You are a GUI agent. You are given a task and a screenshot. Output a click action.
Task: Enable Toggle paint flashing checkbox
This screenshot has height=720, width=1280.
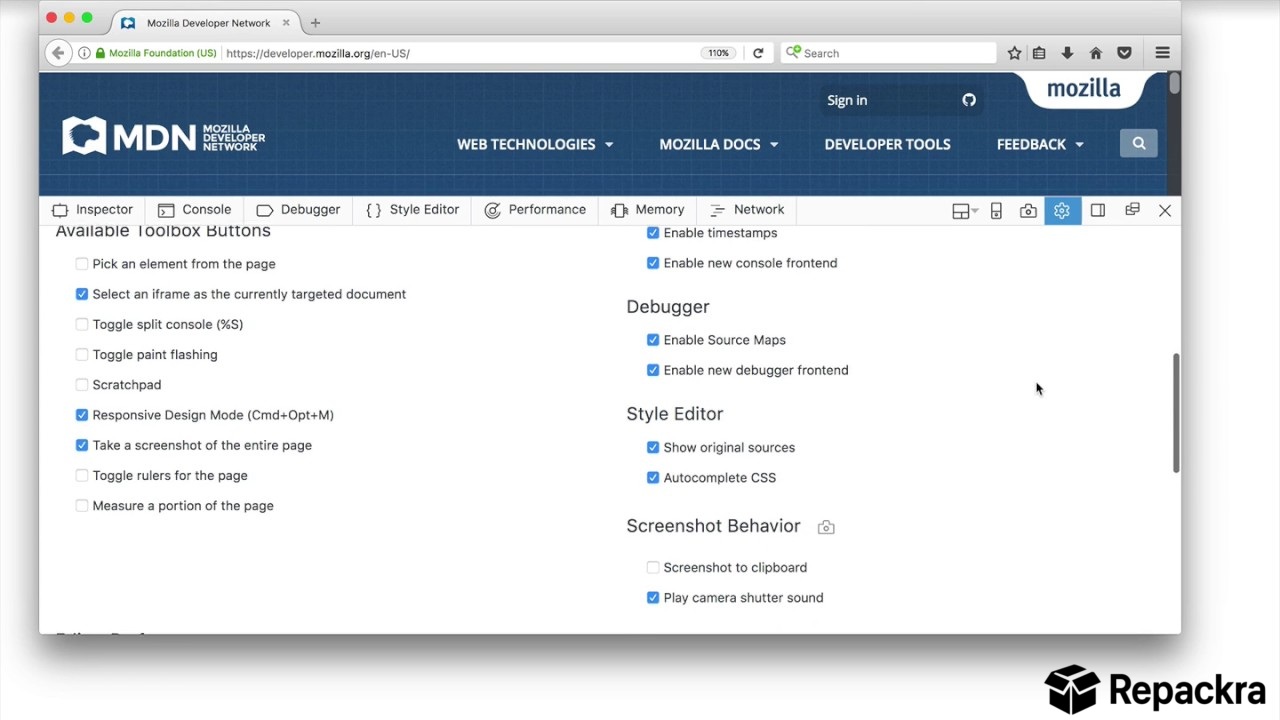[x=82, y=354]
